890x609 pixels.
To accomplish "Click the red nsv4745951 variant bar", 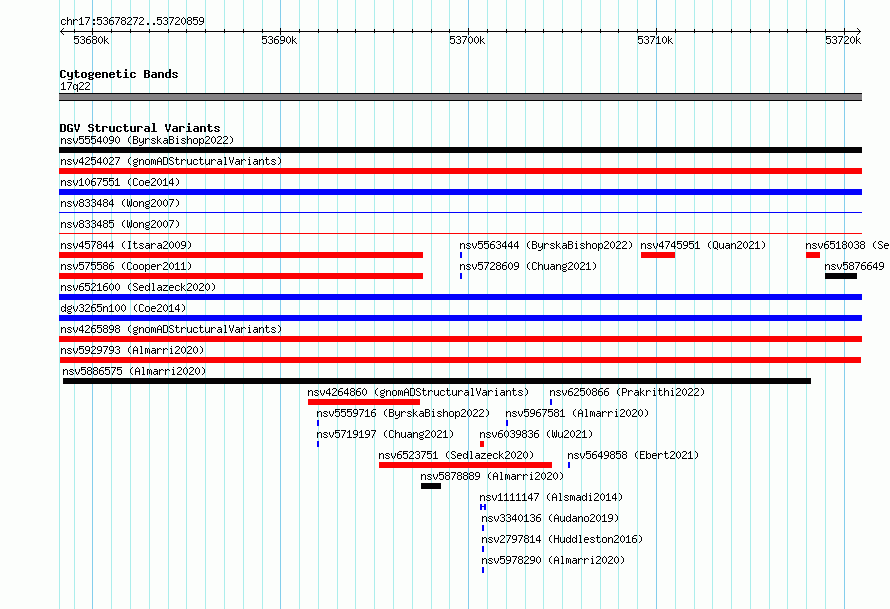I will pyautogui.click(x=658, y=255).
